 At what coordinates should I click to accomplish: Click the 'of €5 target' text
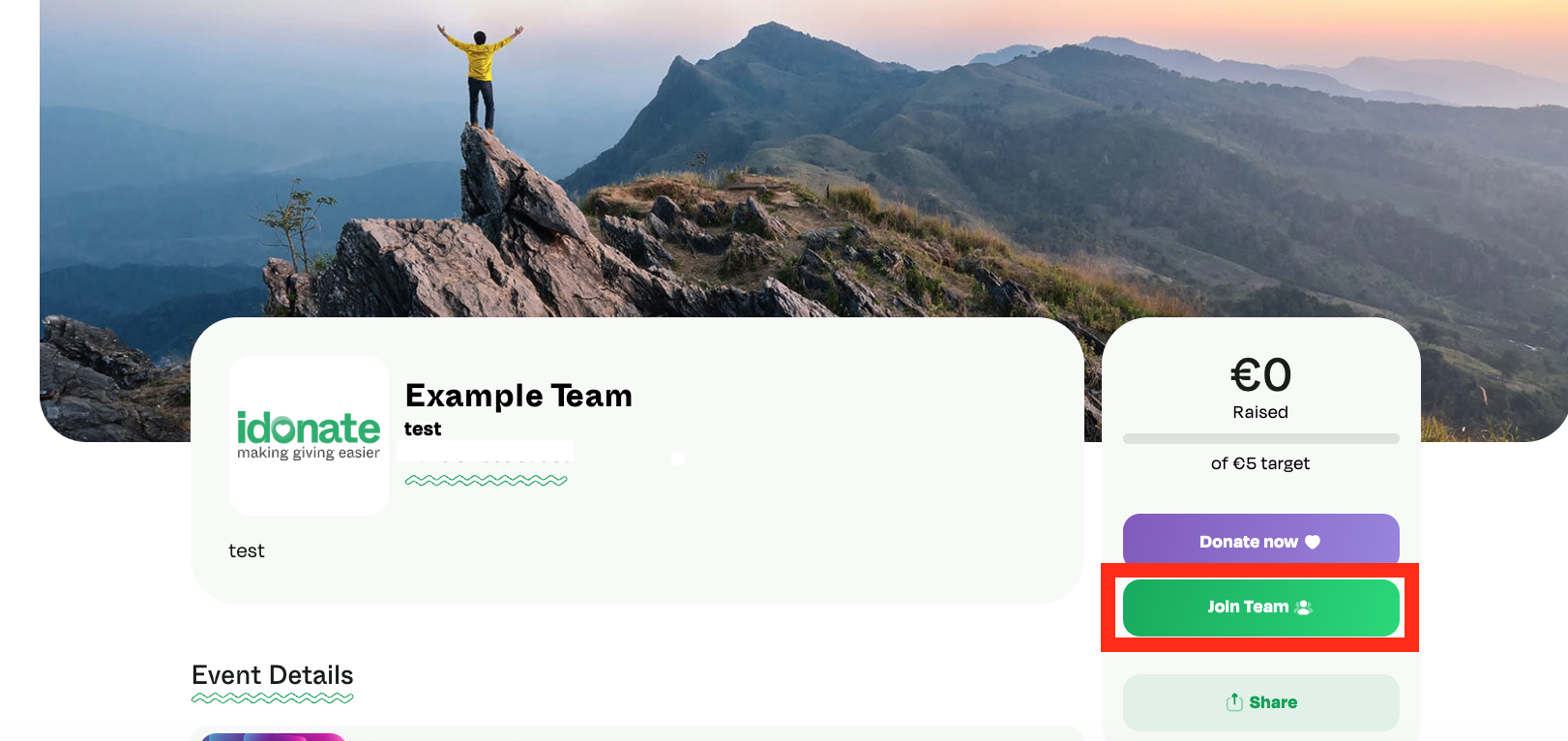click(1260, 463)
